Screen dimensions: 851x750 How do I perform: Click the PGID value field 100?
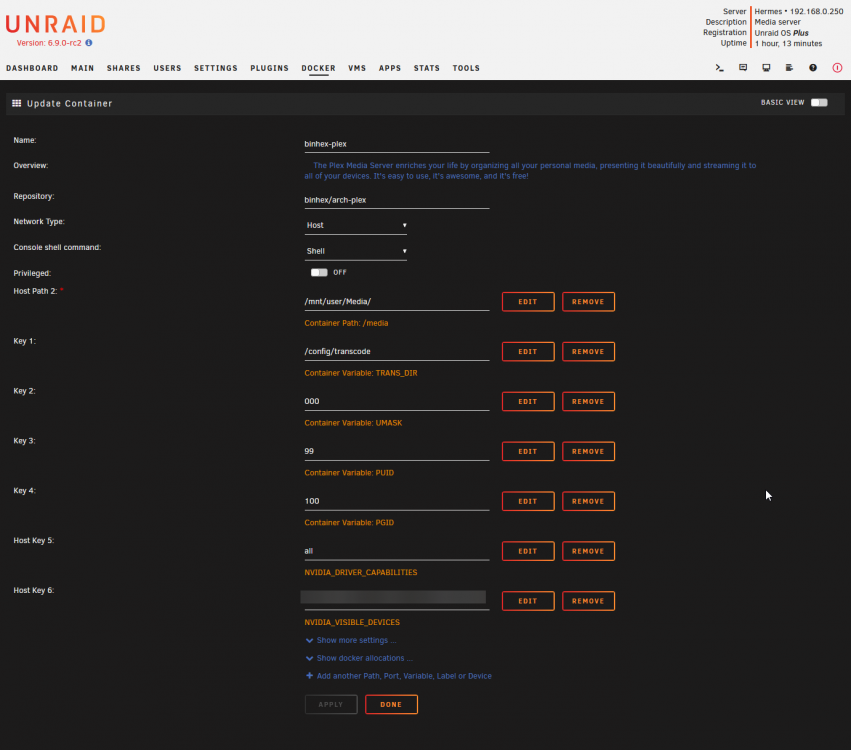[397, 501]
